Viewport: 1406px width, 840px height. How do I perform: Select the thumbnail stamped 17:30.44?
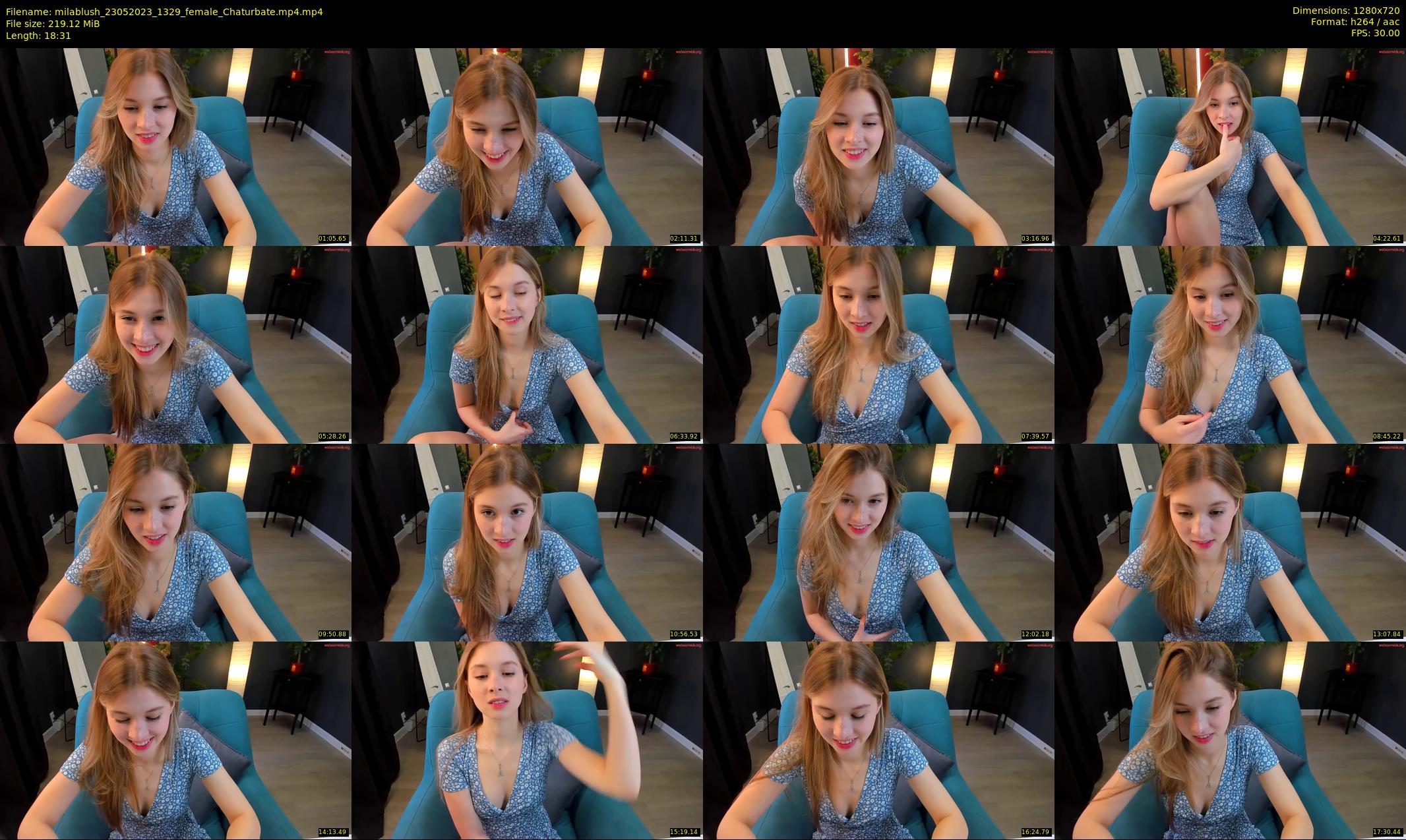1230,740
